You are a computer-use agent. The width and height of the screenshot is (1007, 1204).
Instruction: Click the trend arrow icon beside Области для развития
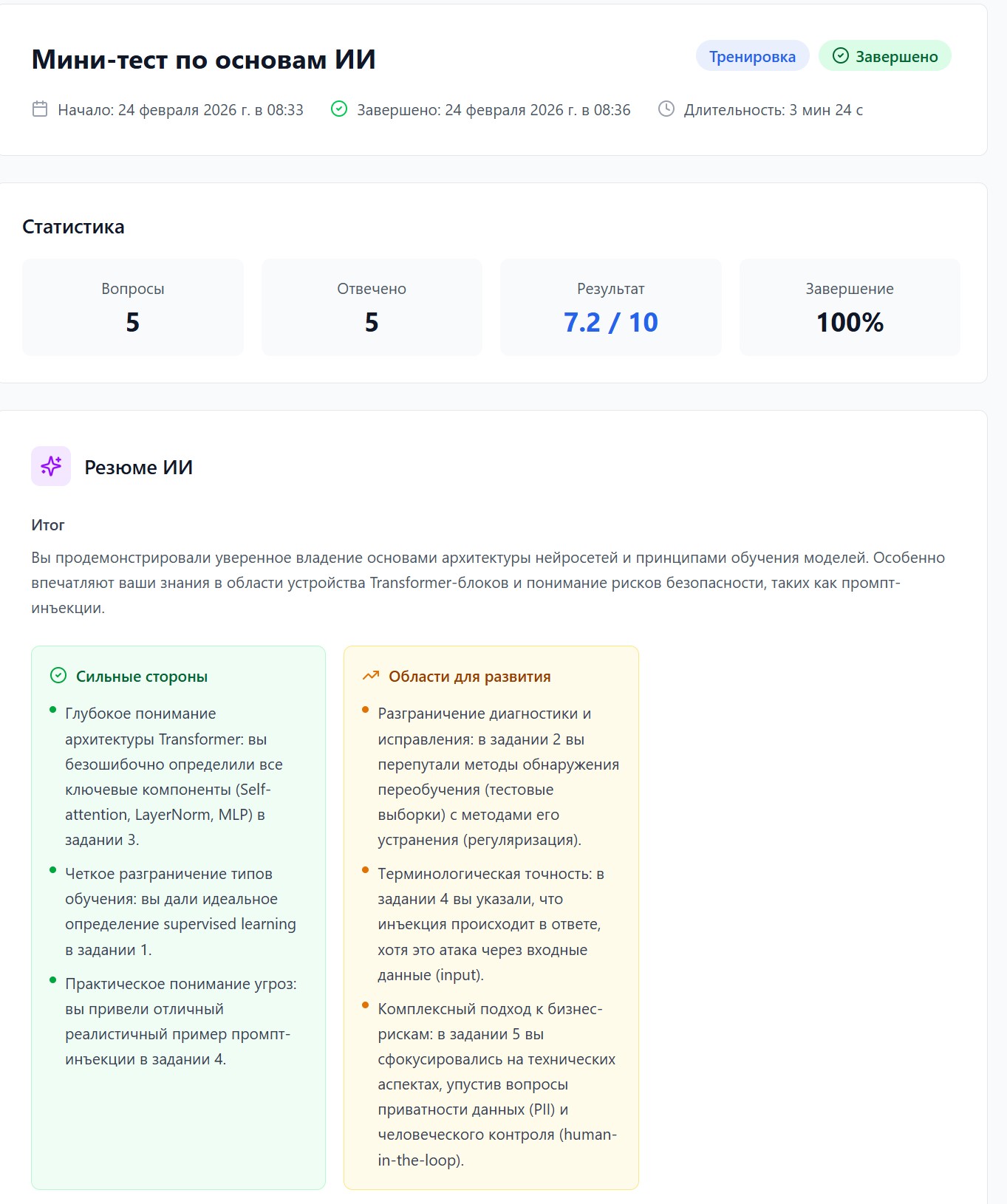[370, 674]
